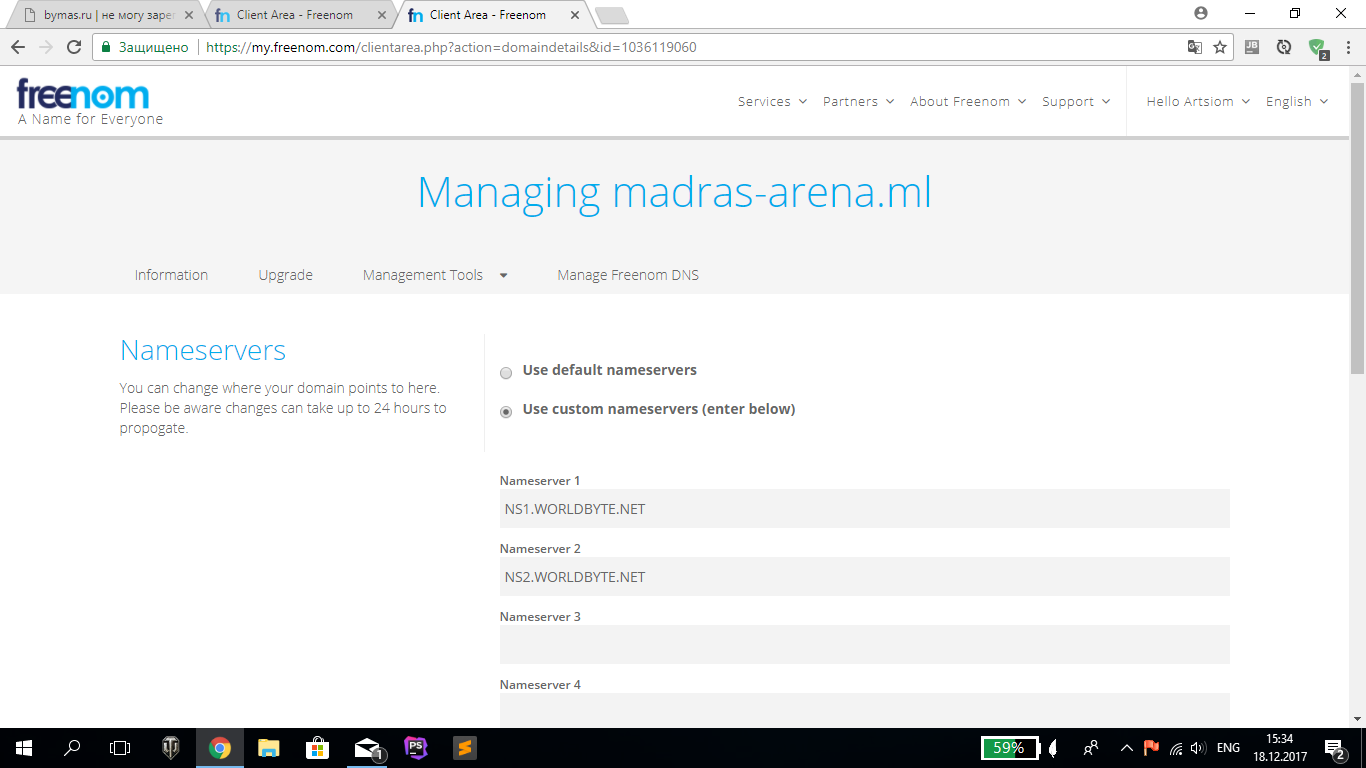Expand the English language selector
This screenshot has width=1366, height=768.
pos(1296,101)
